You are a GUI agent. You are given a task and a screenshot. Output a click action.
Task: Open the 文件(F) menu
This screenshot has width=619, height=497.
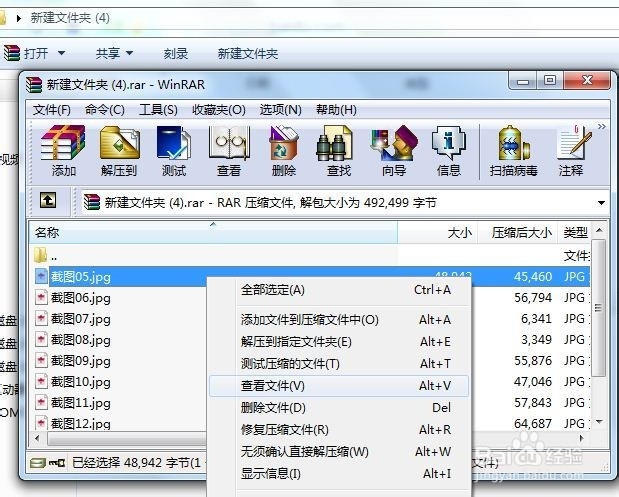coord(52,110)
